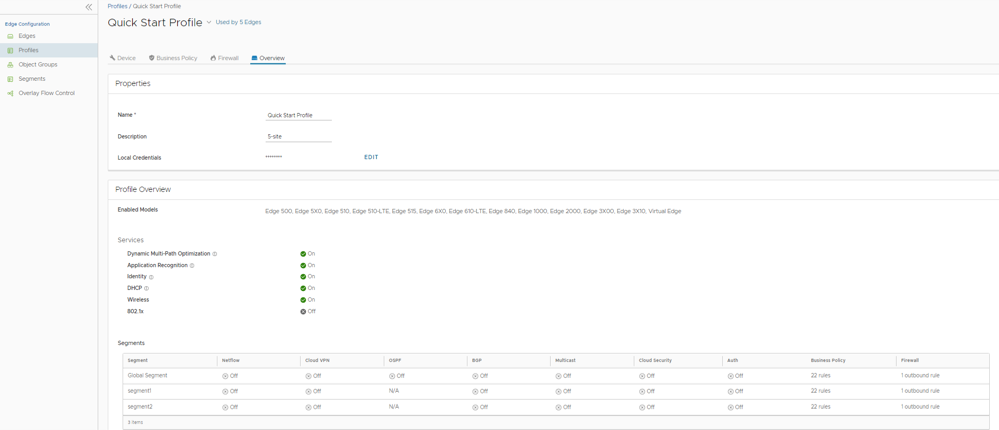Click the Wireless On status indicator
The image size is (999, 430).
pyautogui.click(x=303, y=300)
